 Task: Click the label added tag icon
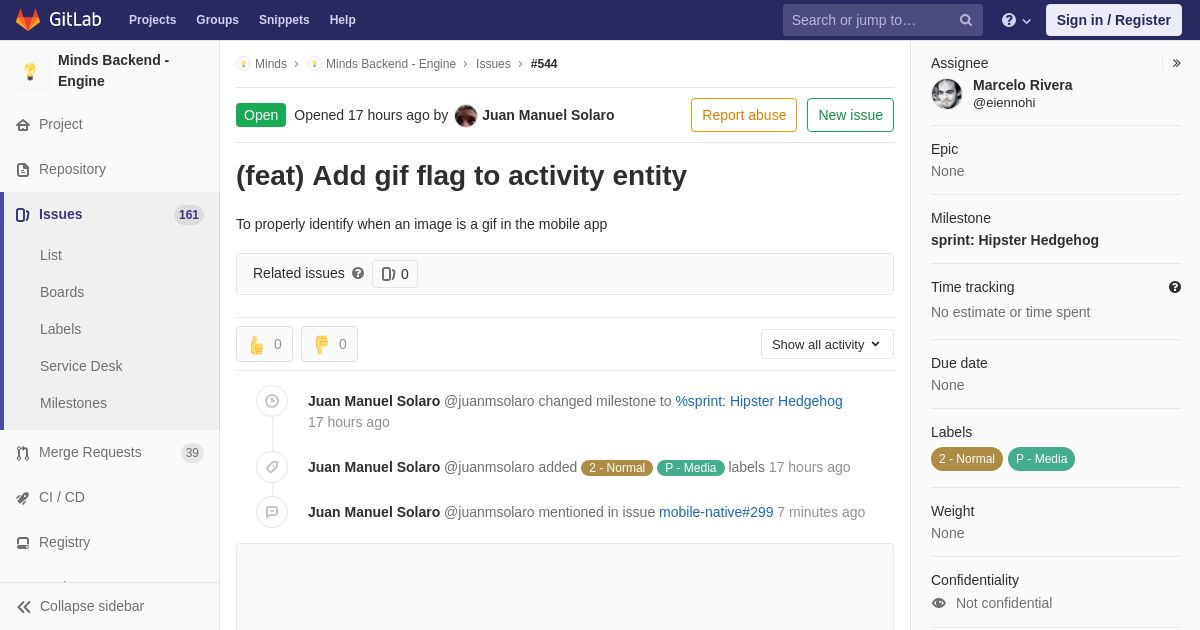click(x=272, y=467)
